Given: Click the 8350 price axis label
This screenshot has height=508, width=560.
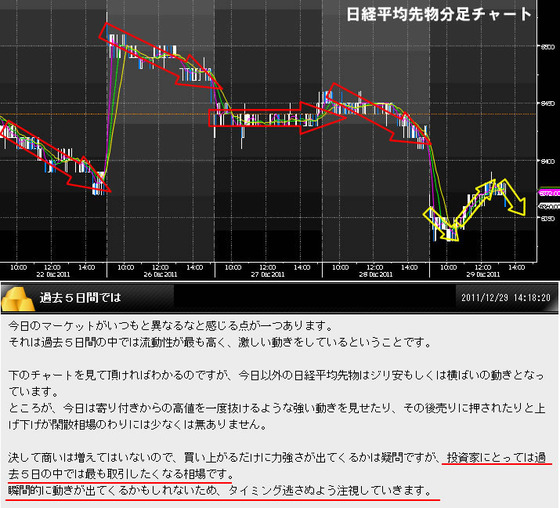Looking at the screenshot, I should point(548,218).
